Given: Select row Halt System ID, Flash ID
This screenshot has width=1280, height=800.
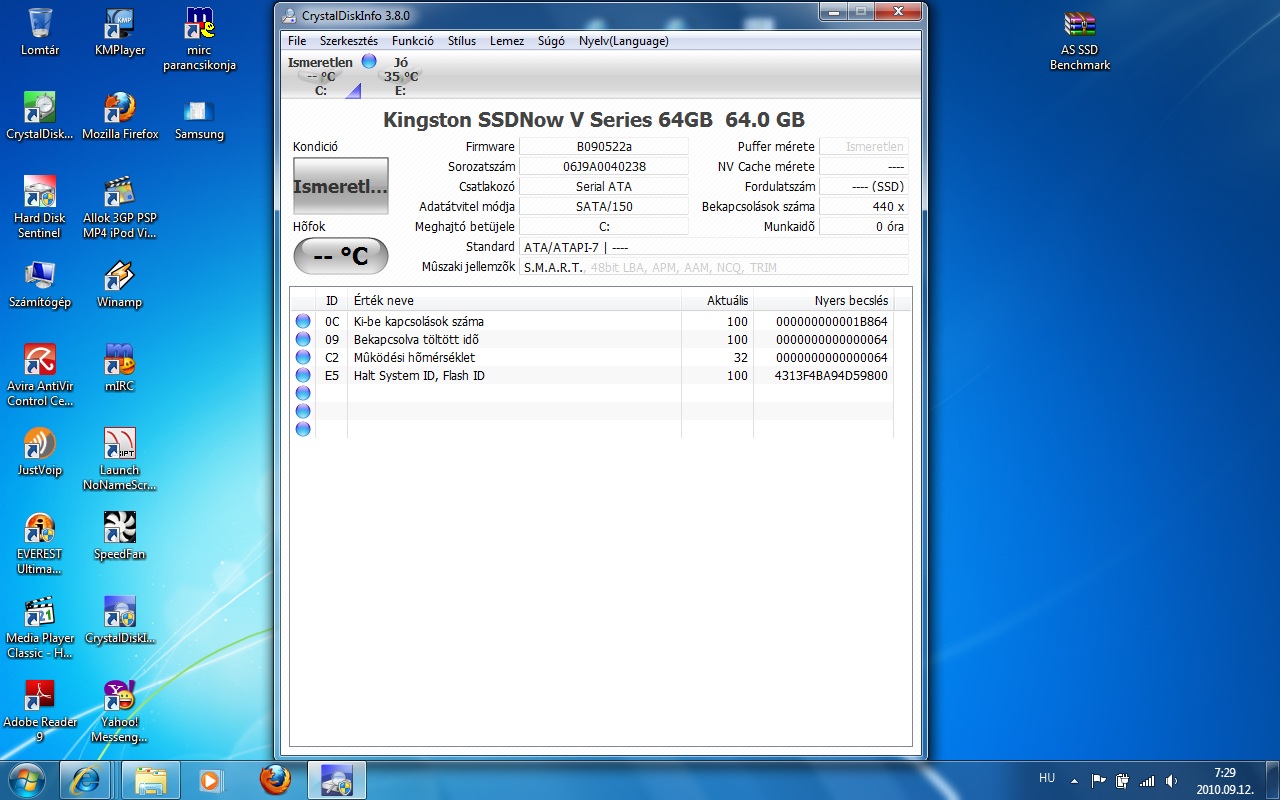Looking at the screenshot, I should tap(592, 375).
